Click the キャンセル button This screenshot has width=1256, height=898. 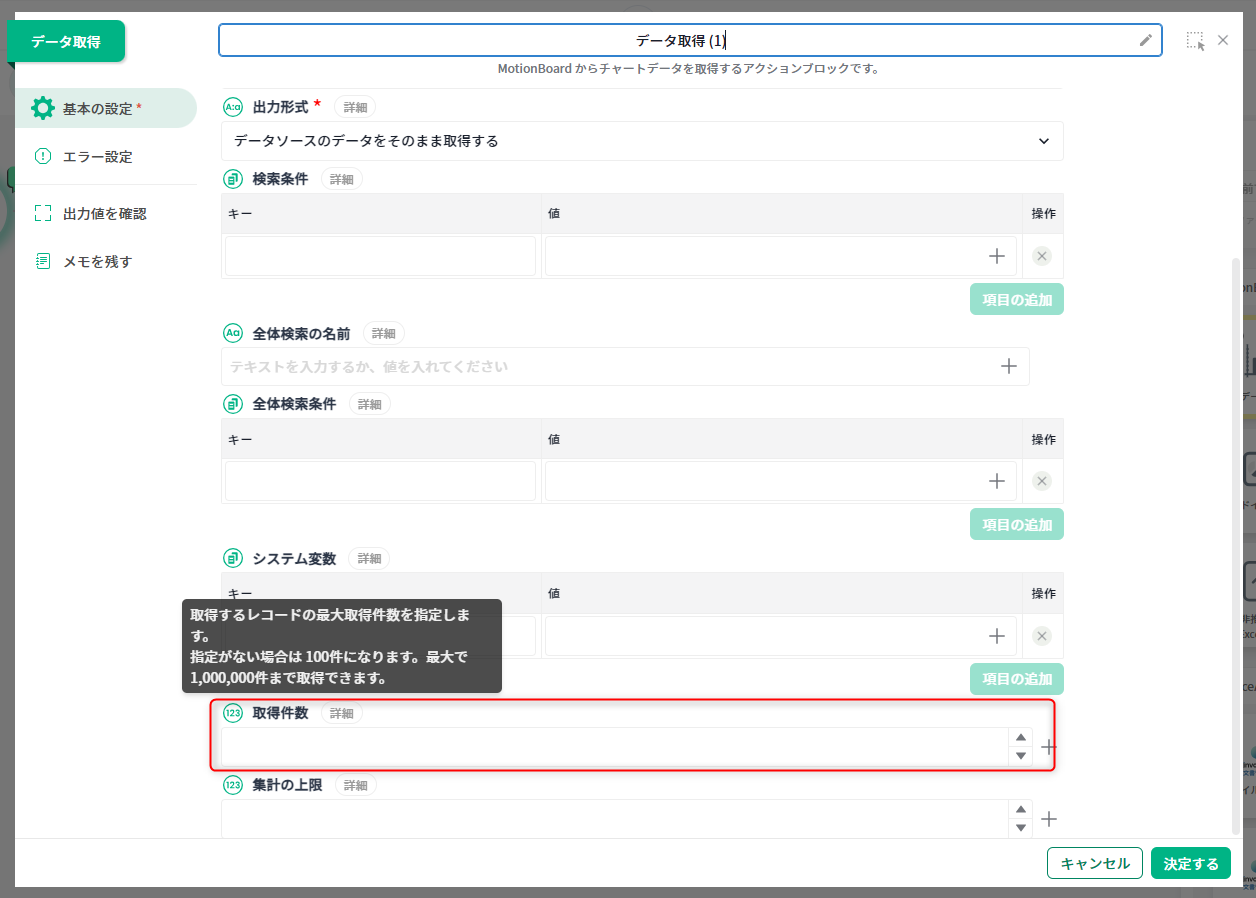click(x=1095, y=863)
